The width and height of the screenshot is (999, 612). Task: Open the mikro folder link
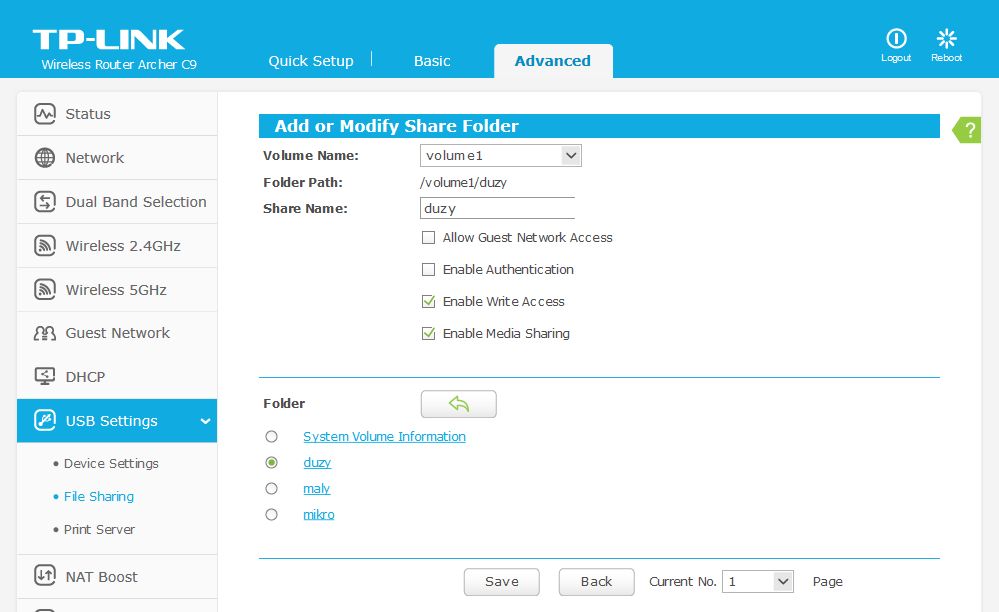[319, 515]
